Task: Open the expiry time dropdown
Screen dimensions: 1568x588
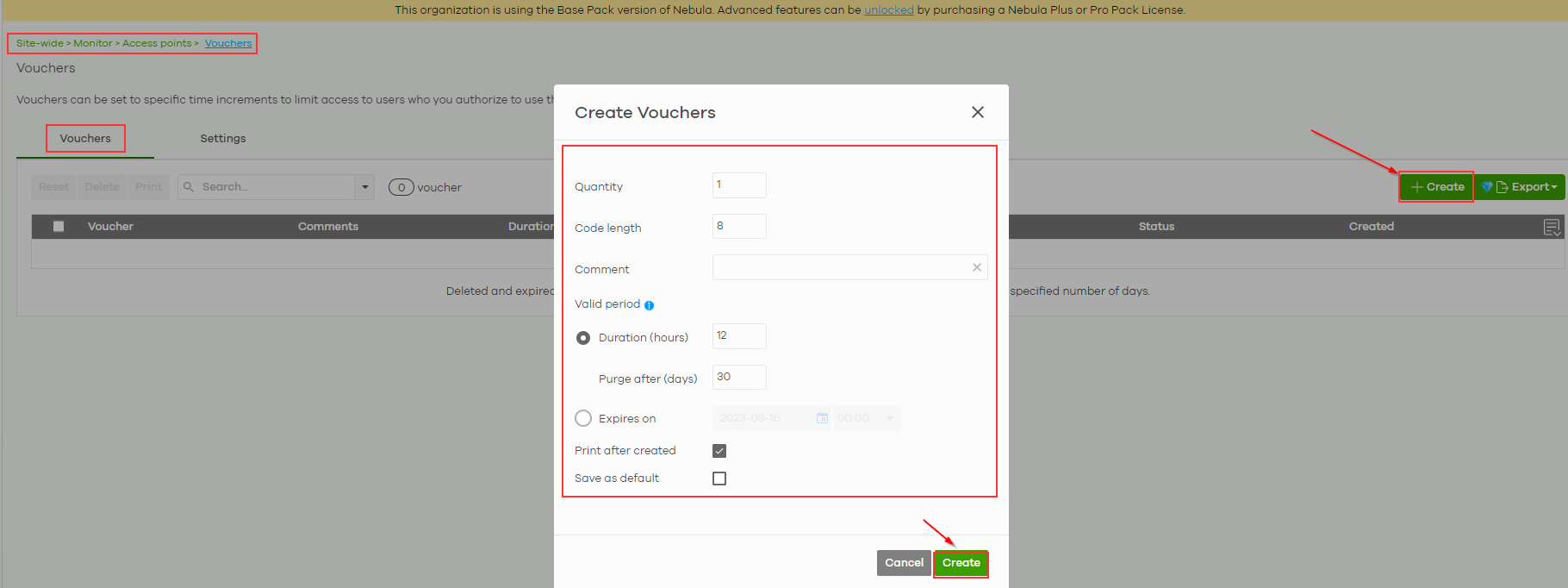Action: click(x=867, y=418)
